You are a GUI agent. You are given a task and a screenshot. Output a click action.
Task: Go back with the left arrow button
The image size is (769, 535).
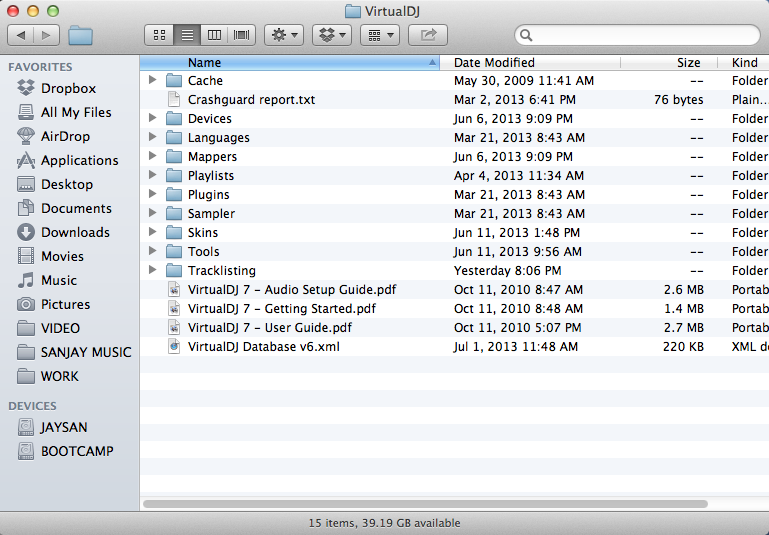(21, 35)
